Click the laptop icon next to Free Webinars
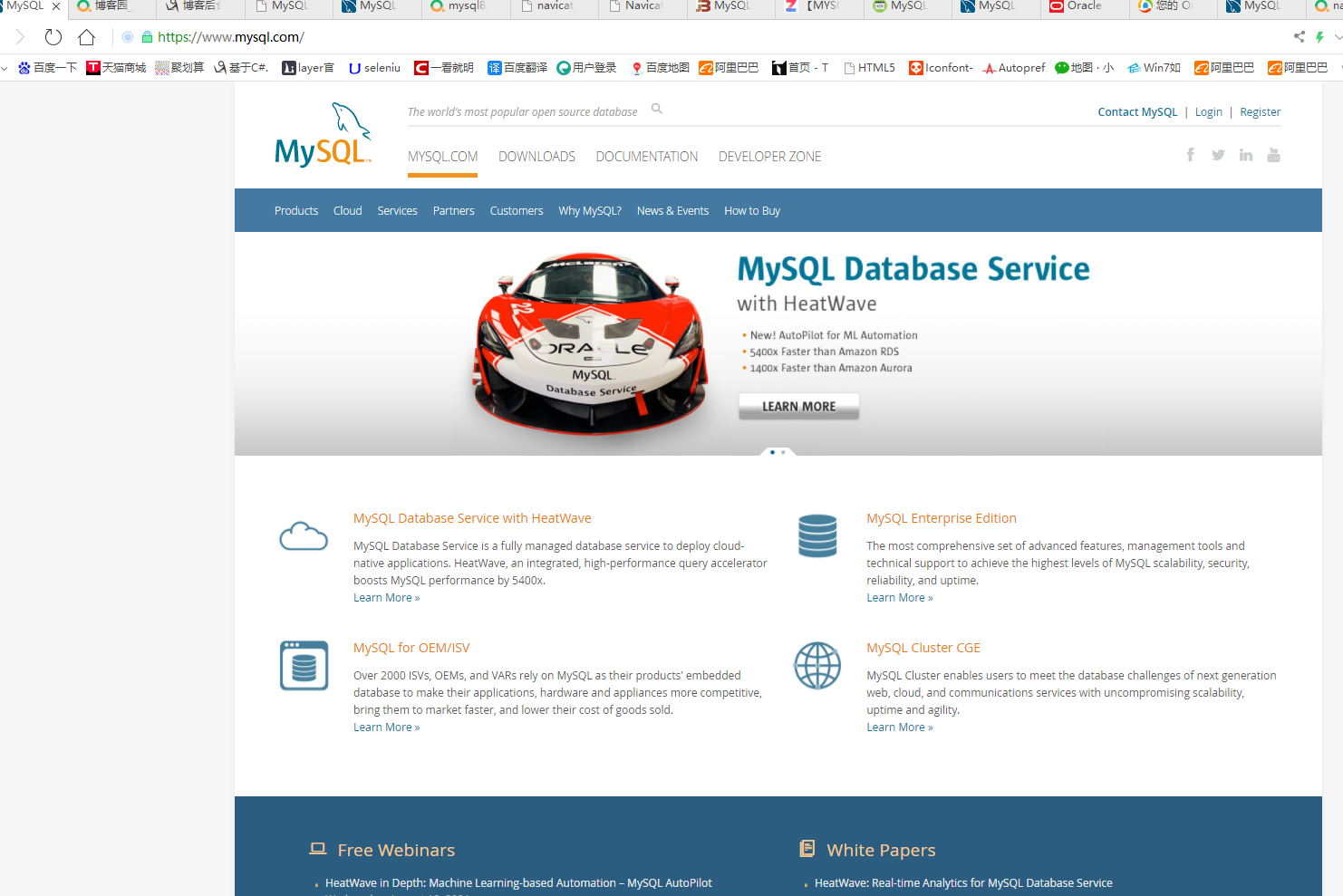 click(317, 849)
